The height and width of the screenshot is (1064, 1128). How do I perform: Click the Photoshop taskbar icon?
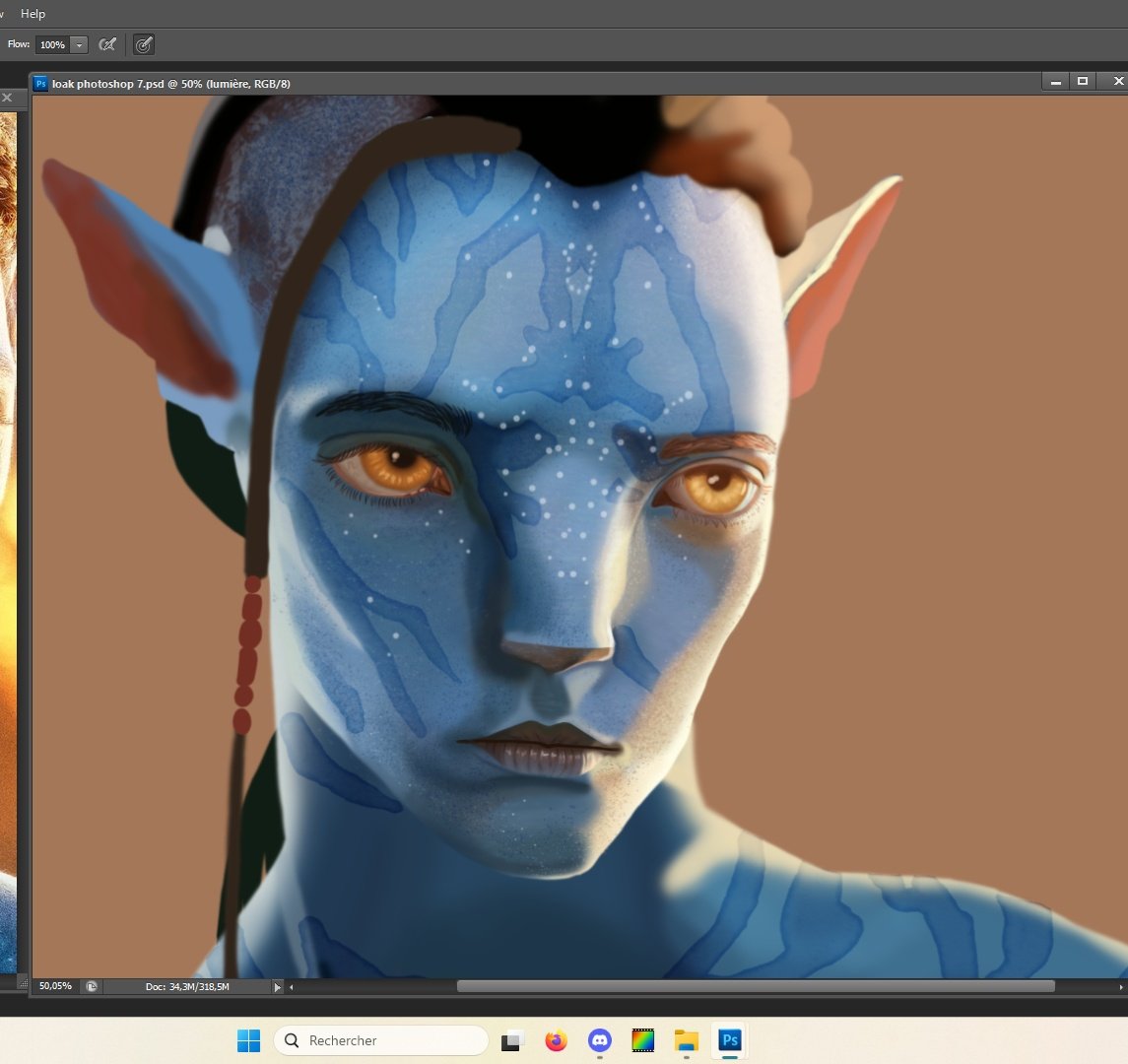(729, 1040)
